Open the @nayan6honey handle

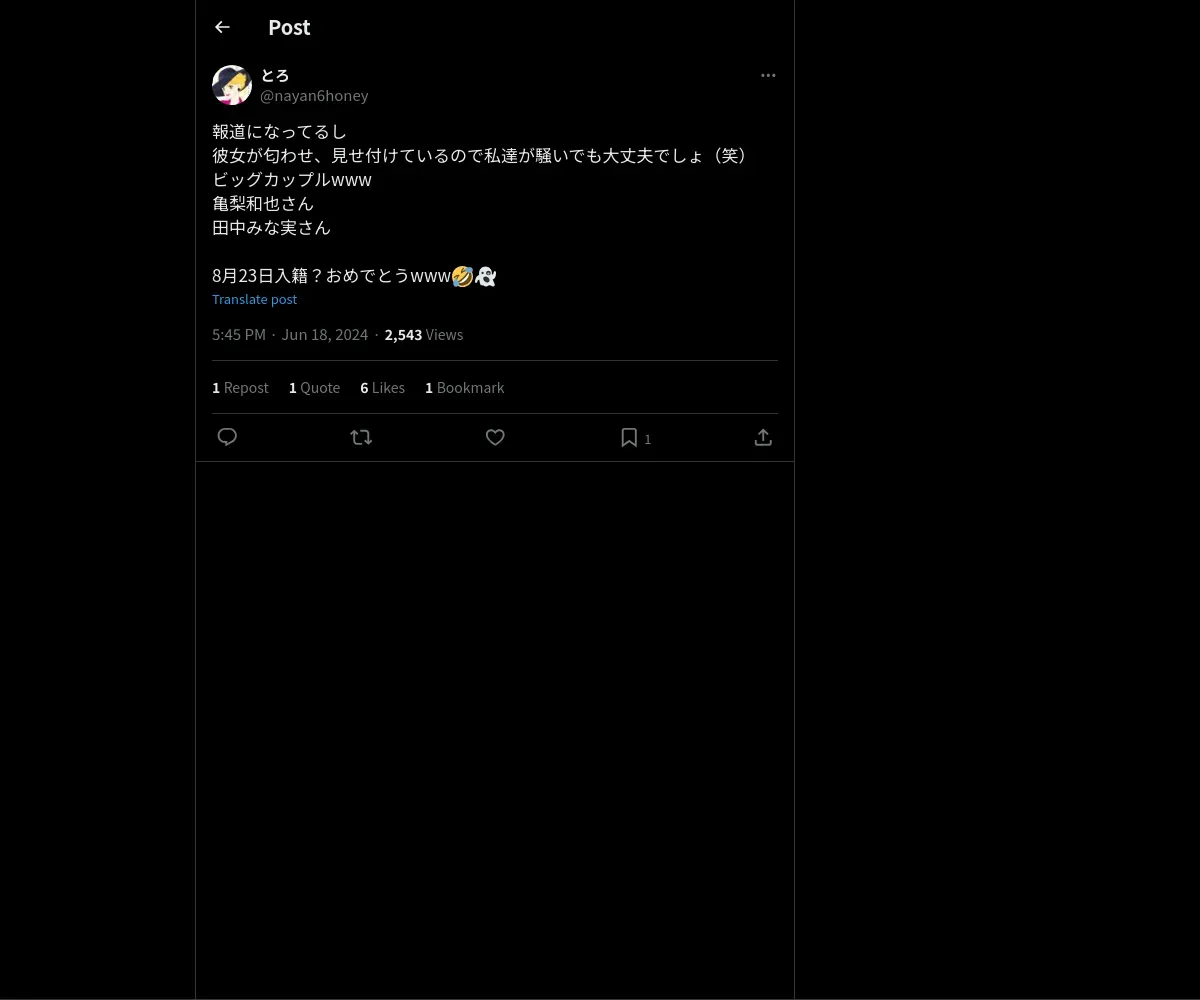(314, 95)
